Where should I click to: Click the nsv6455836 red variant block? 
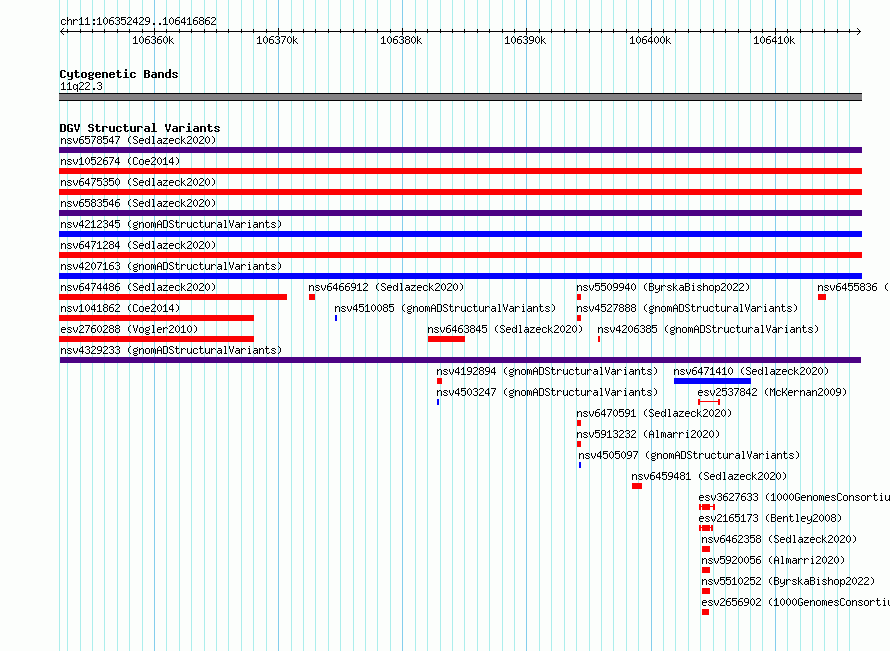[822, 297]
